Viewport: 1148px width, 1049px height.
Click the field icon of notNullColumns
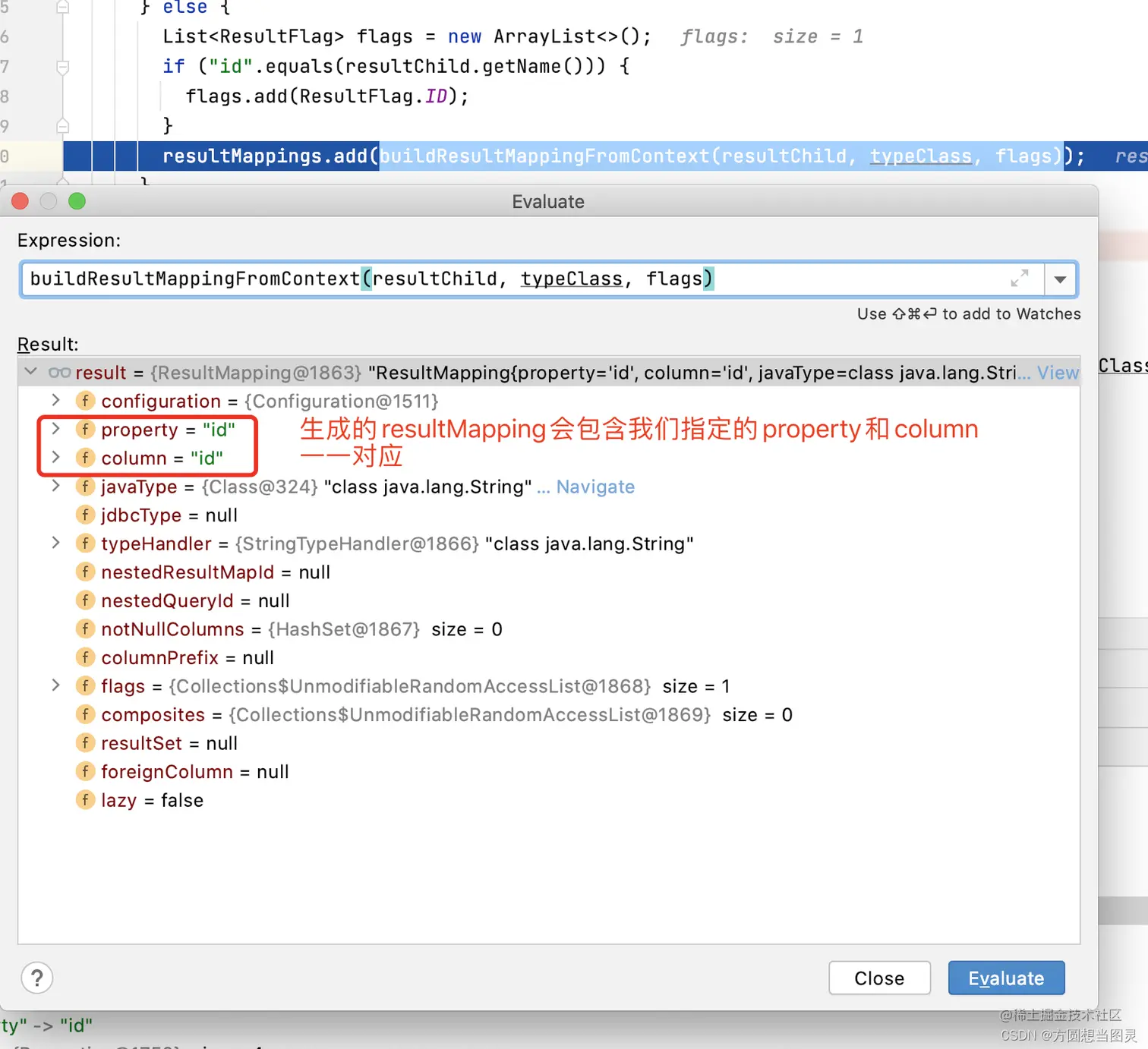85,628
